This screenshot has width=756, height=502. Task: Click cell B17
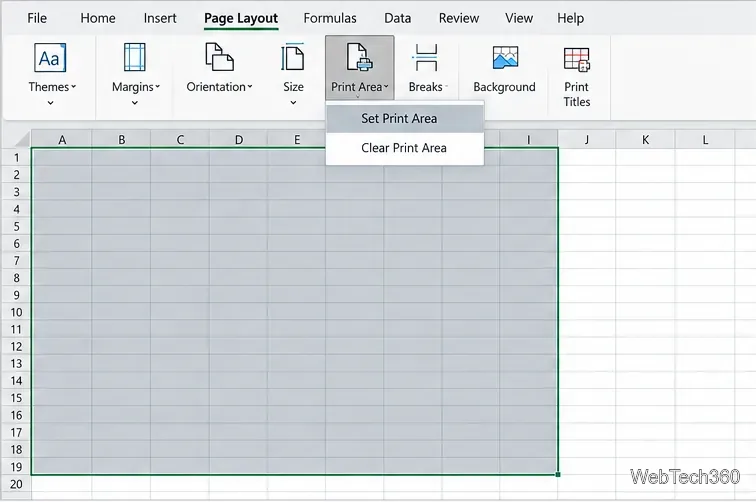click(121, 433)
